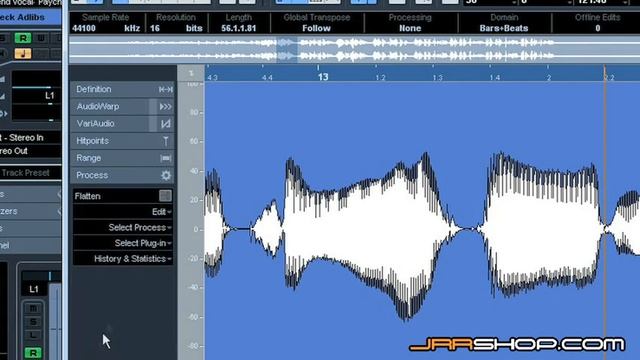
Task: Open the Edit dropdown in Process section
Action: (x=123, y=212)
